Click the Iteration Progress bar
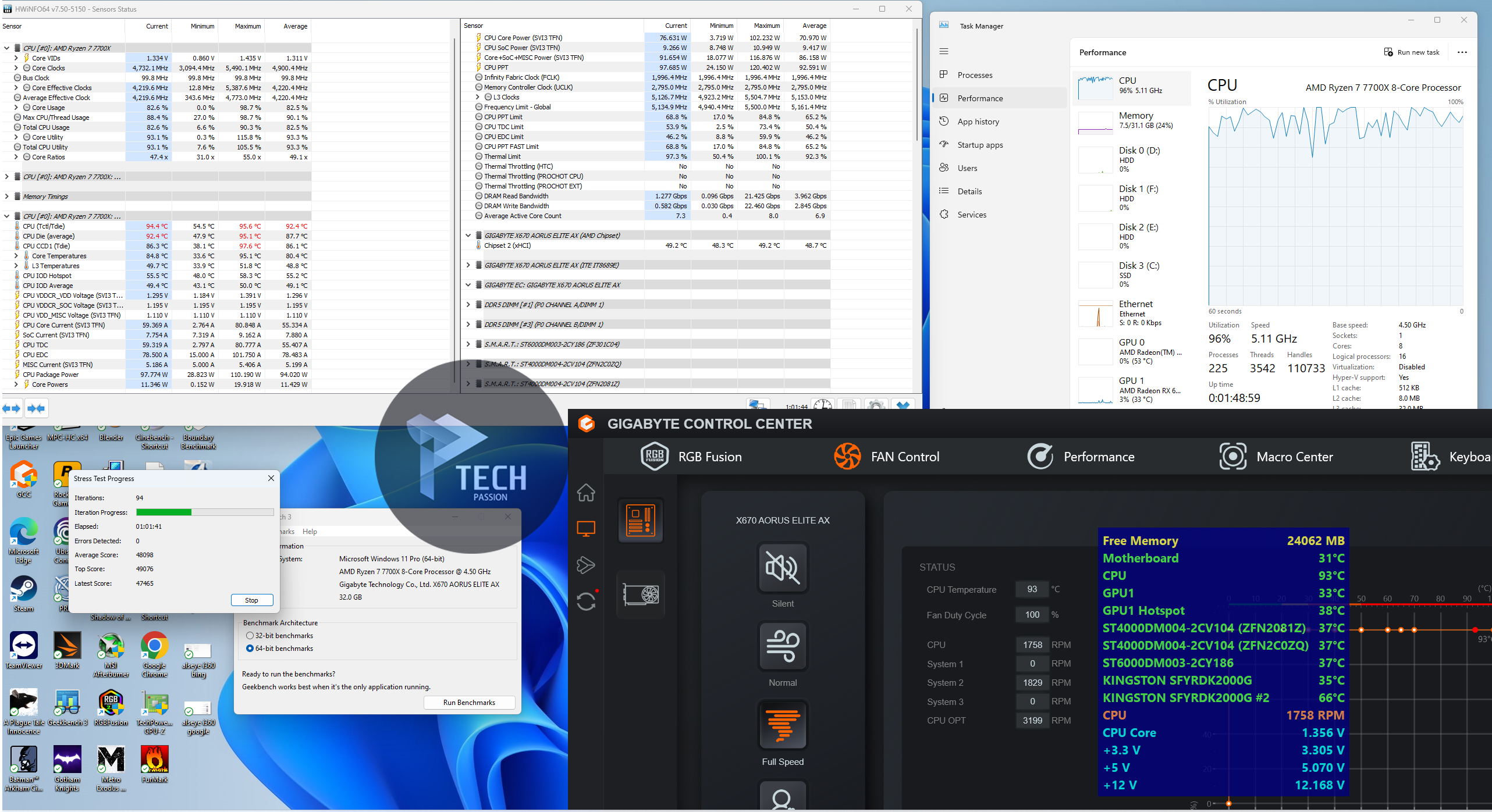This screenshot has width=1492, height=812. pyautogui.click(x=205, y=512)
